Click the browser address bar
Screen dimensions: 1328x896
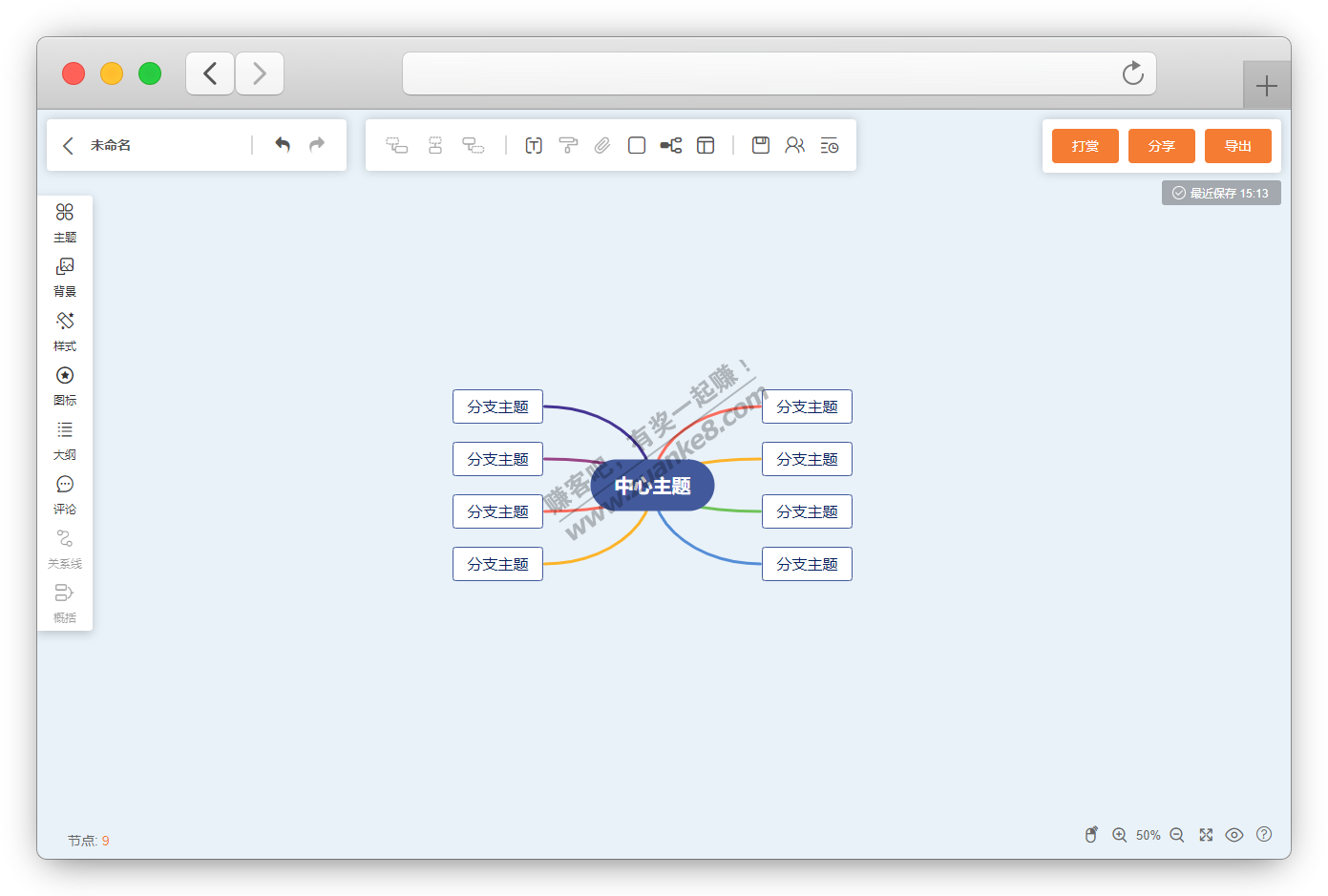pyautogui.click(x=779, y=73)
